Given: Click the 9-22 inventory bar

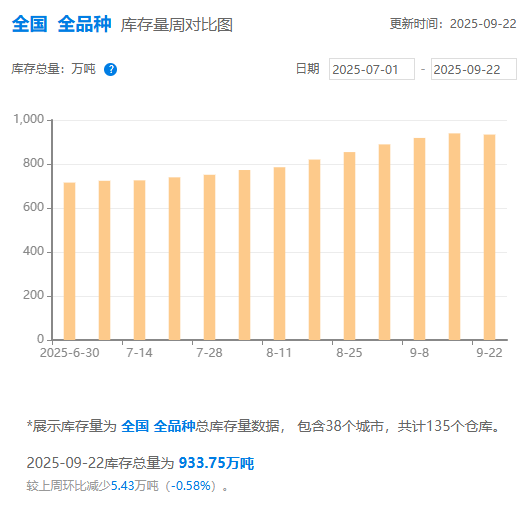Looking at the screenshot, I should (489, 237).
